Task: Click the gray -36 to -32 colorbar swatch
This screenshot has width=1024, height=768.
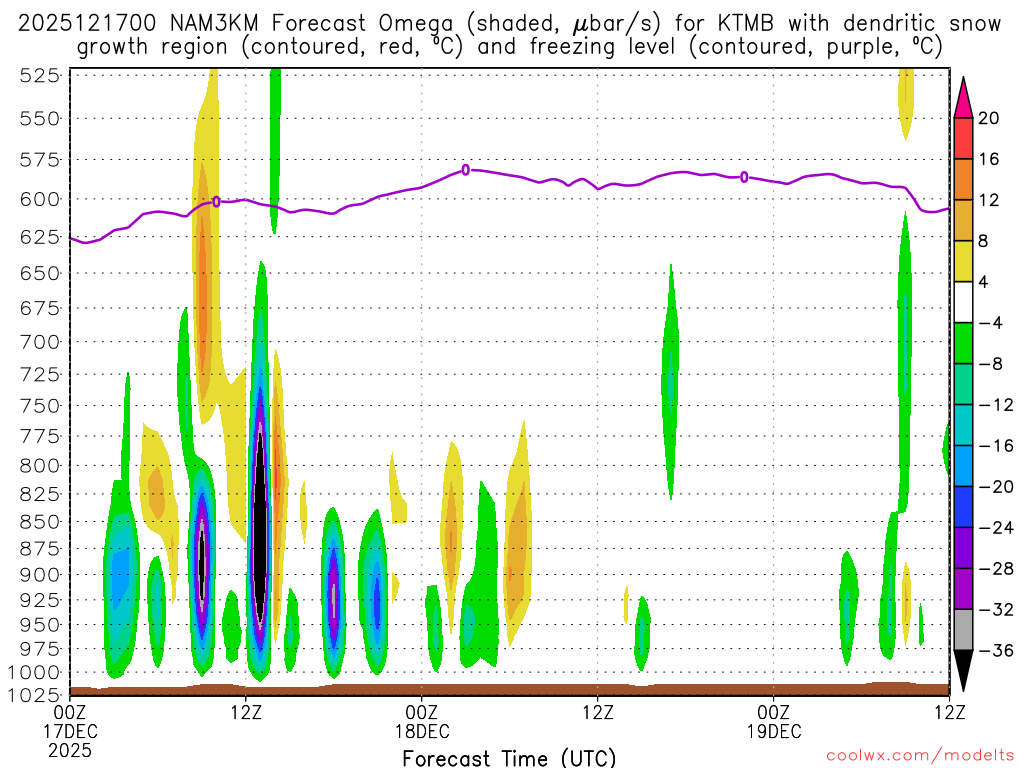Action: coord(963,630)
